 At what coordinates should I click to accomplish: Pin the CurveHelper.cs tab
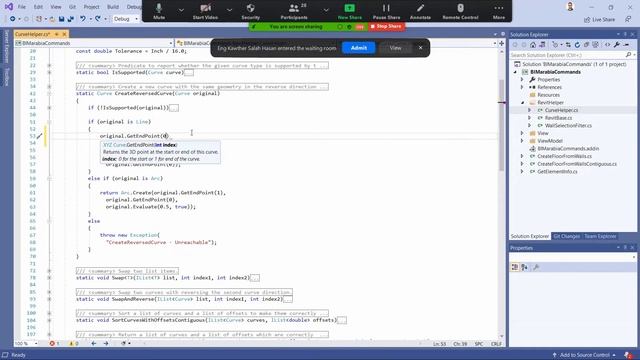tap(57, 34)
